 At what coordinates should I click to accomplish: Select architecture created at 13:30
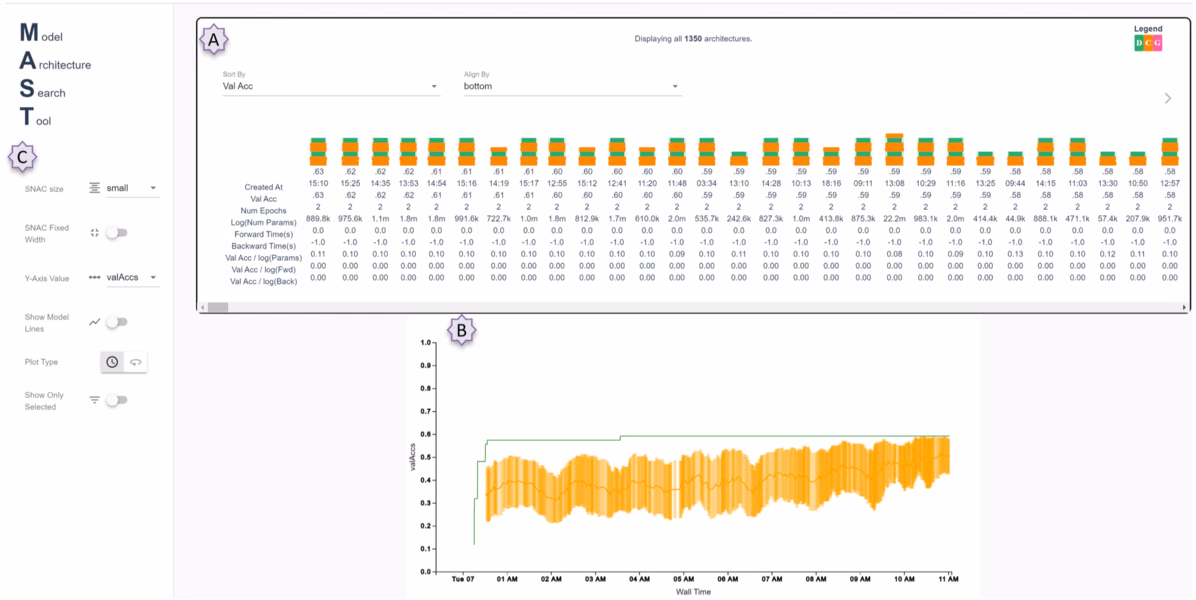[1108, 159]
